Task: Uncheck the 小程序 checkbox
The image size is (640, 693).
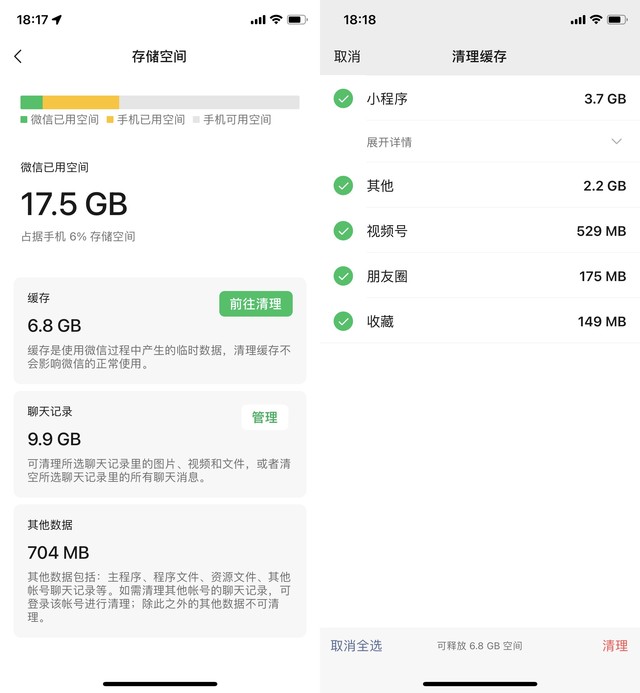Action: point(343,99)
